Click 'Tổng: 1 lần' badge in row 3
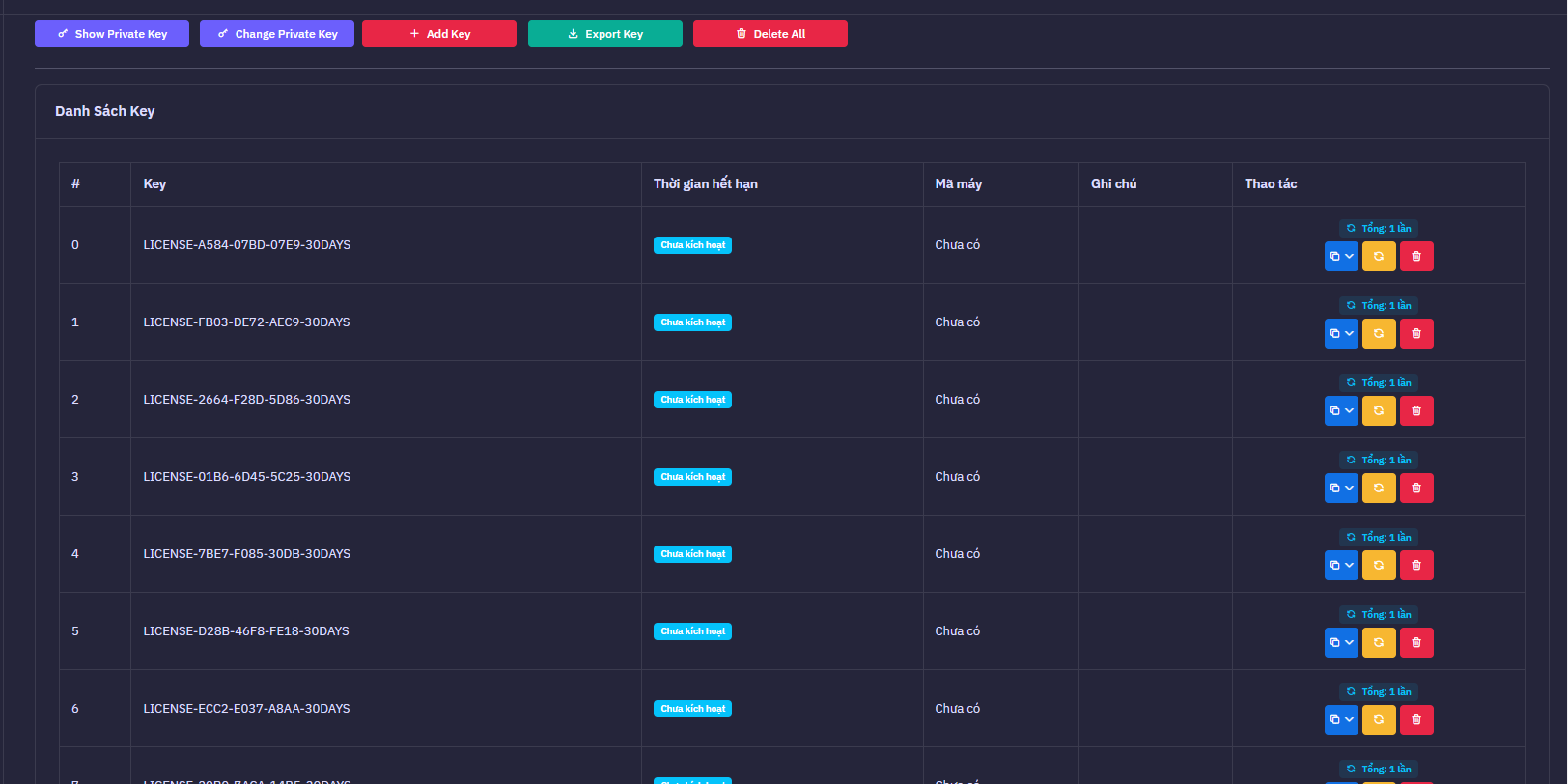 [1379, 460]
